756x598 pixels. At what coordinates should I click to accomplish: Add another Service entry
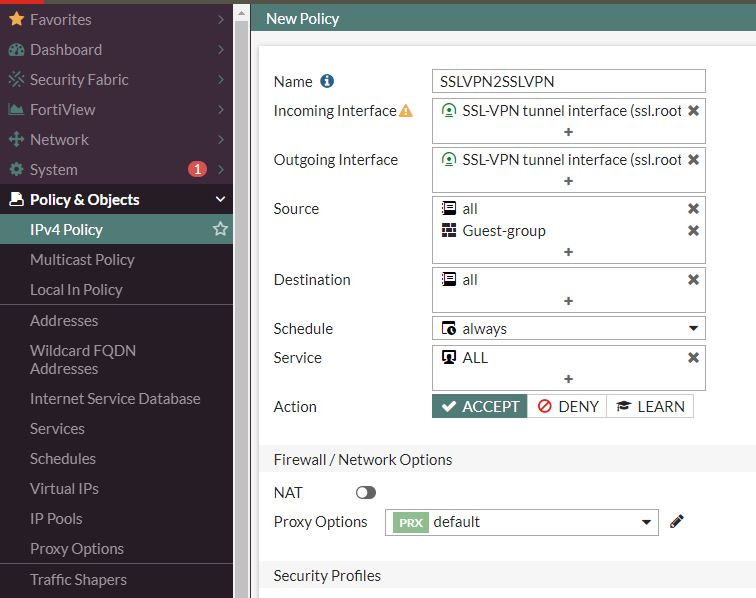click(568, 379)
